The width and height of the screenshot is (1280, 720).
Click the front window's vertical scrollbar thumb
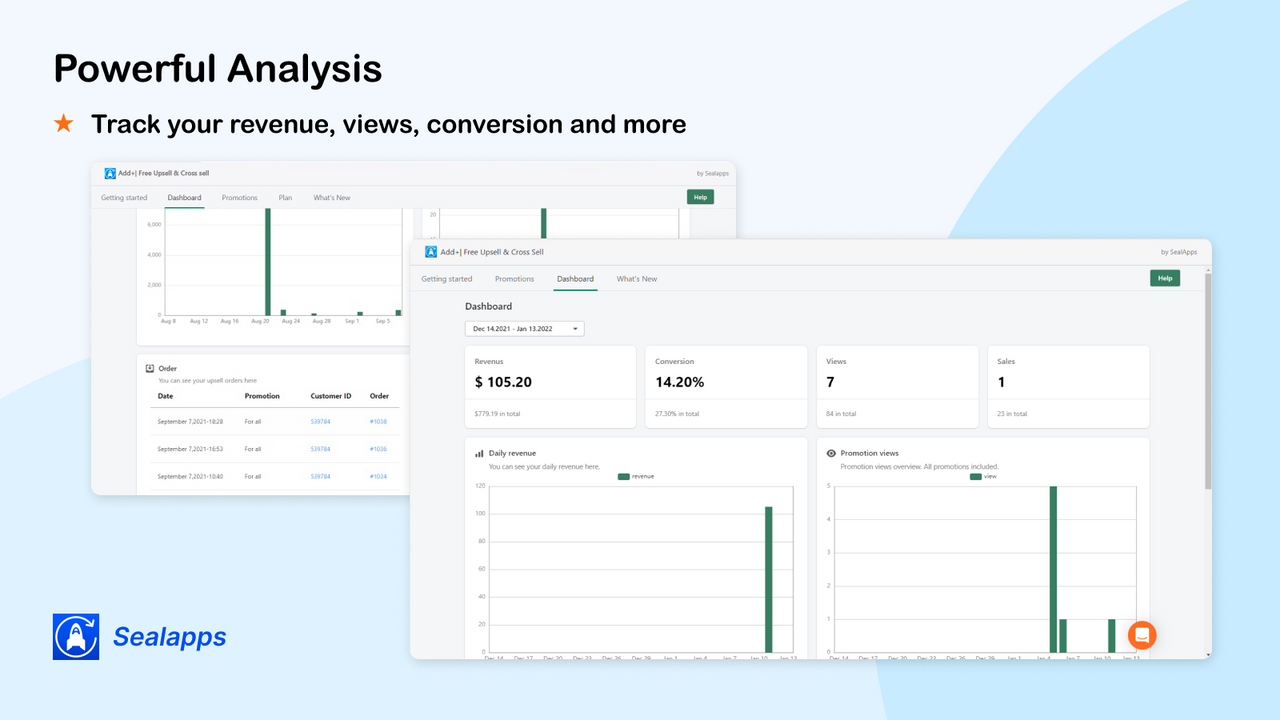click(1208, 380)
